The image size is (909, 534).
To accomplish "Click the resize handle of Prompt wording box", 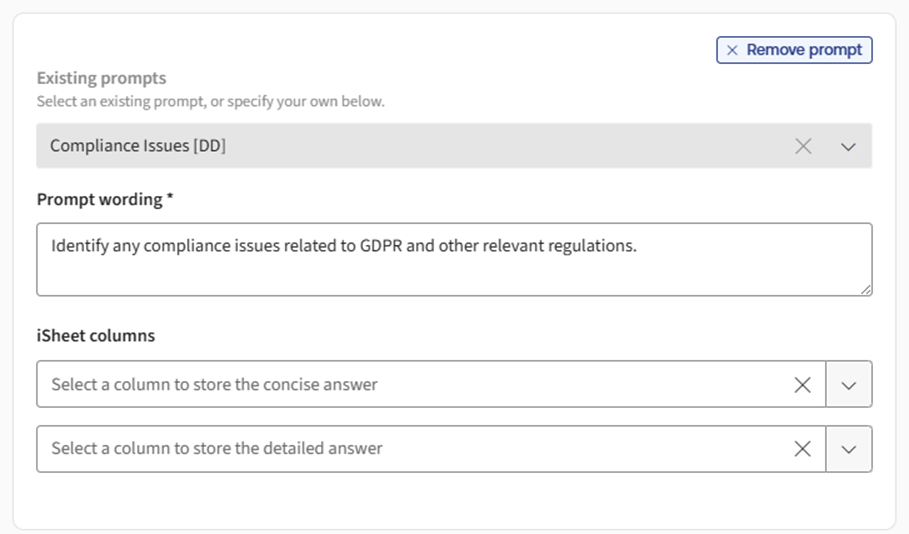I will (x=865, y=289).
